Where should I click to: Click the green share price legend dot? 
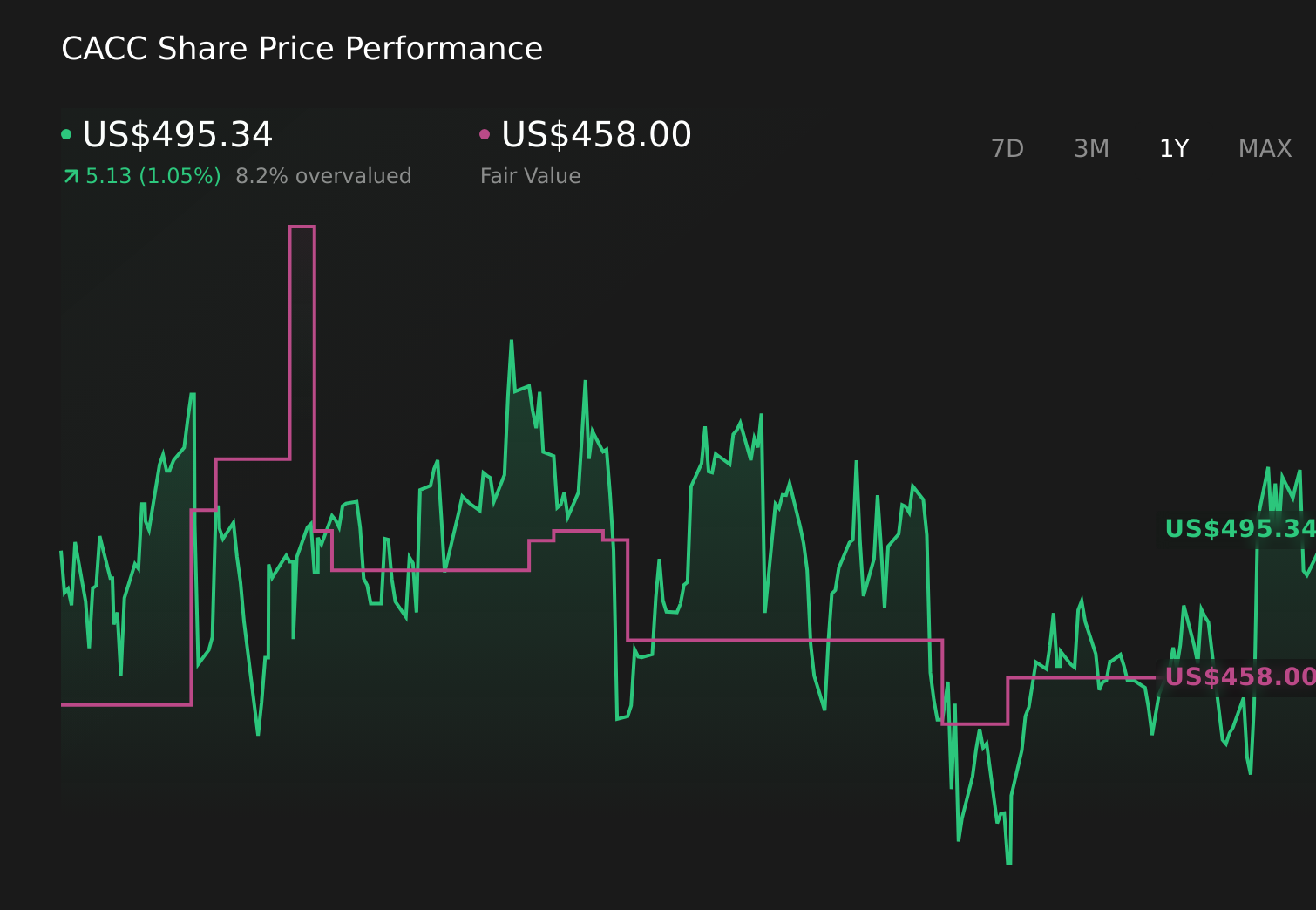tap(66, 133)
